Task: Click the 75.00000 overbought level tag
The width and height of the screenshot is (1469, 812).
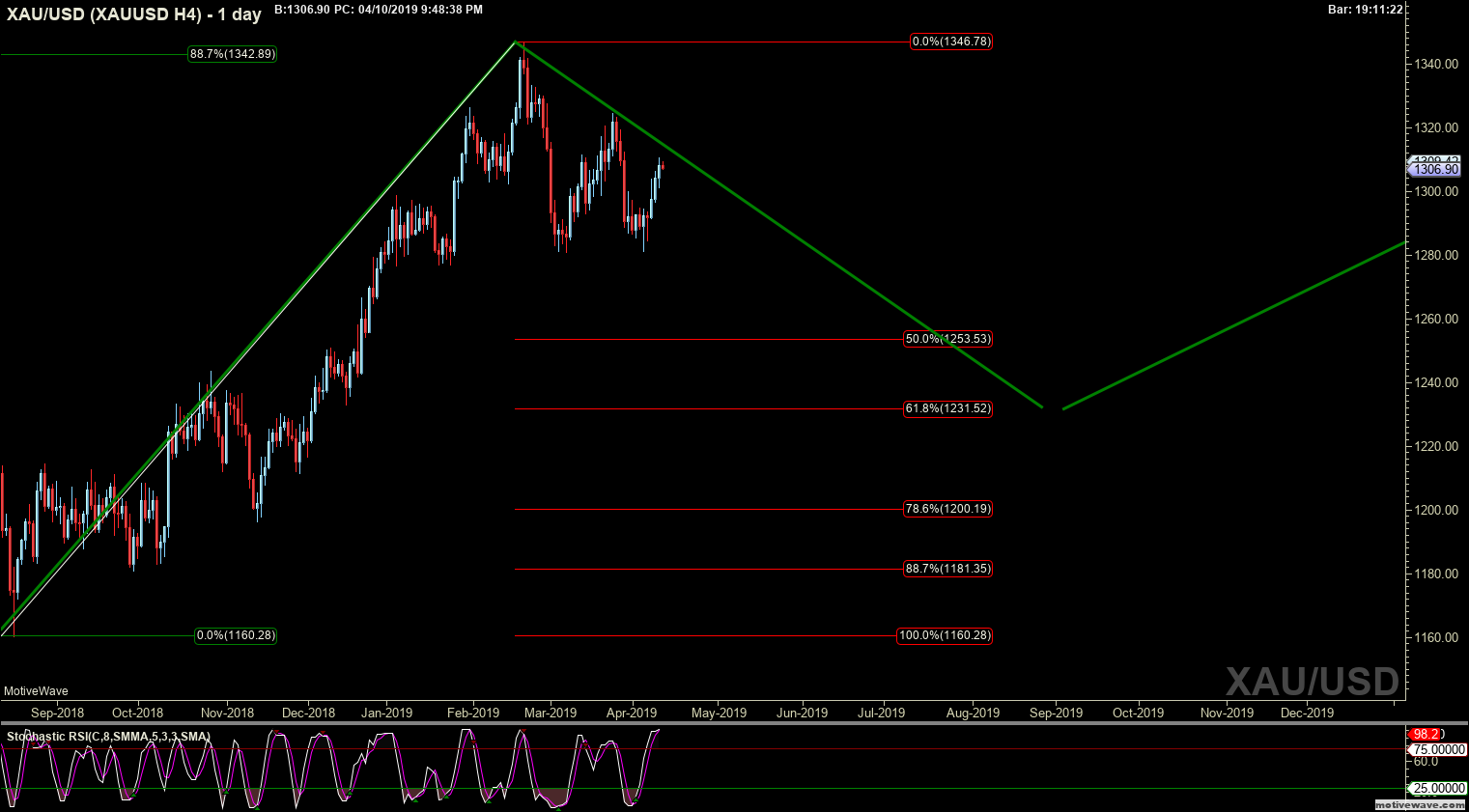Action: pos(1438,749)
